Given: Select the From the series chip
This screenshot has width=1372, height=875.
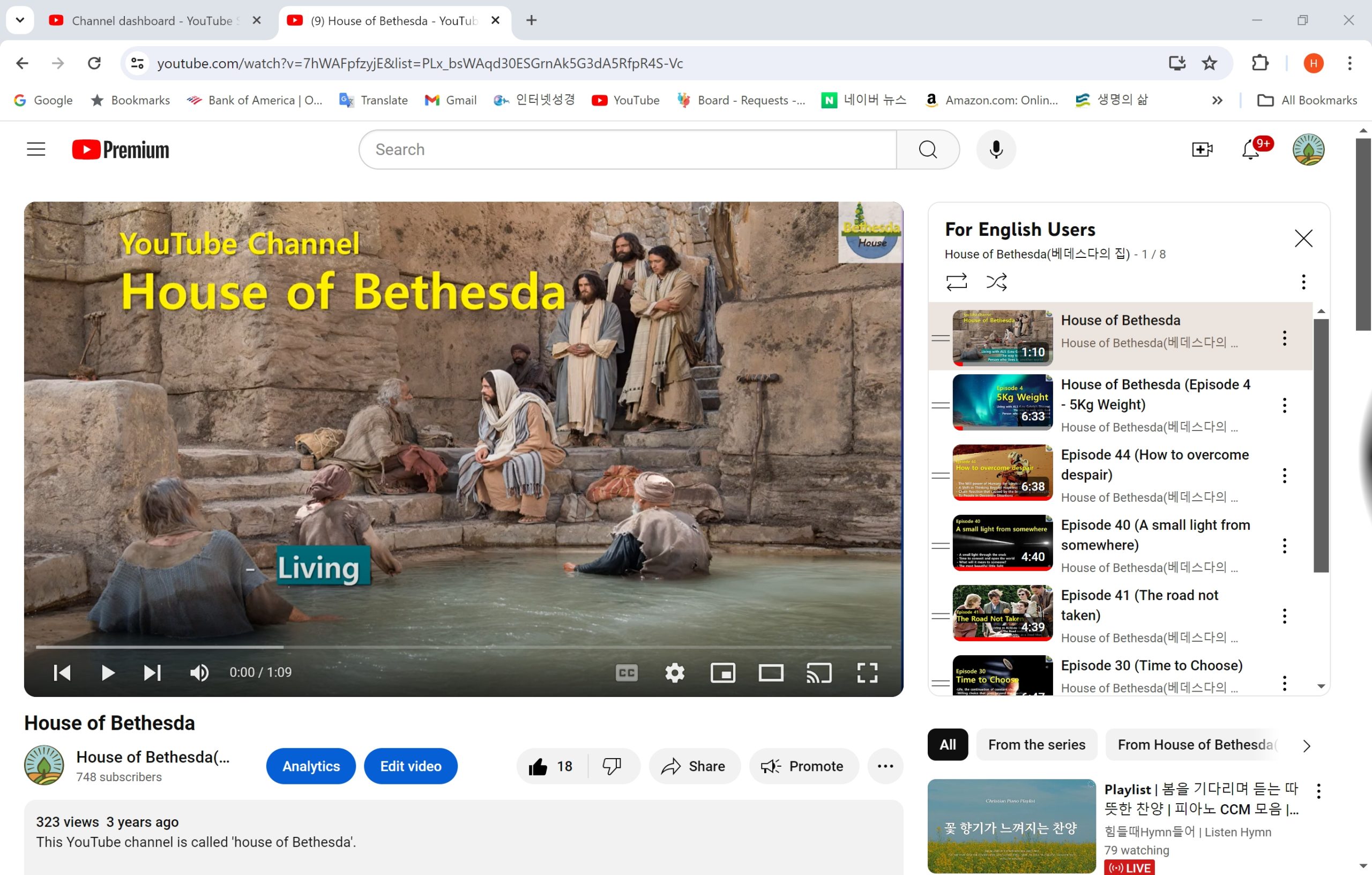Looking at the screenshot, I should [x=1036, y=745].
